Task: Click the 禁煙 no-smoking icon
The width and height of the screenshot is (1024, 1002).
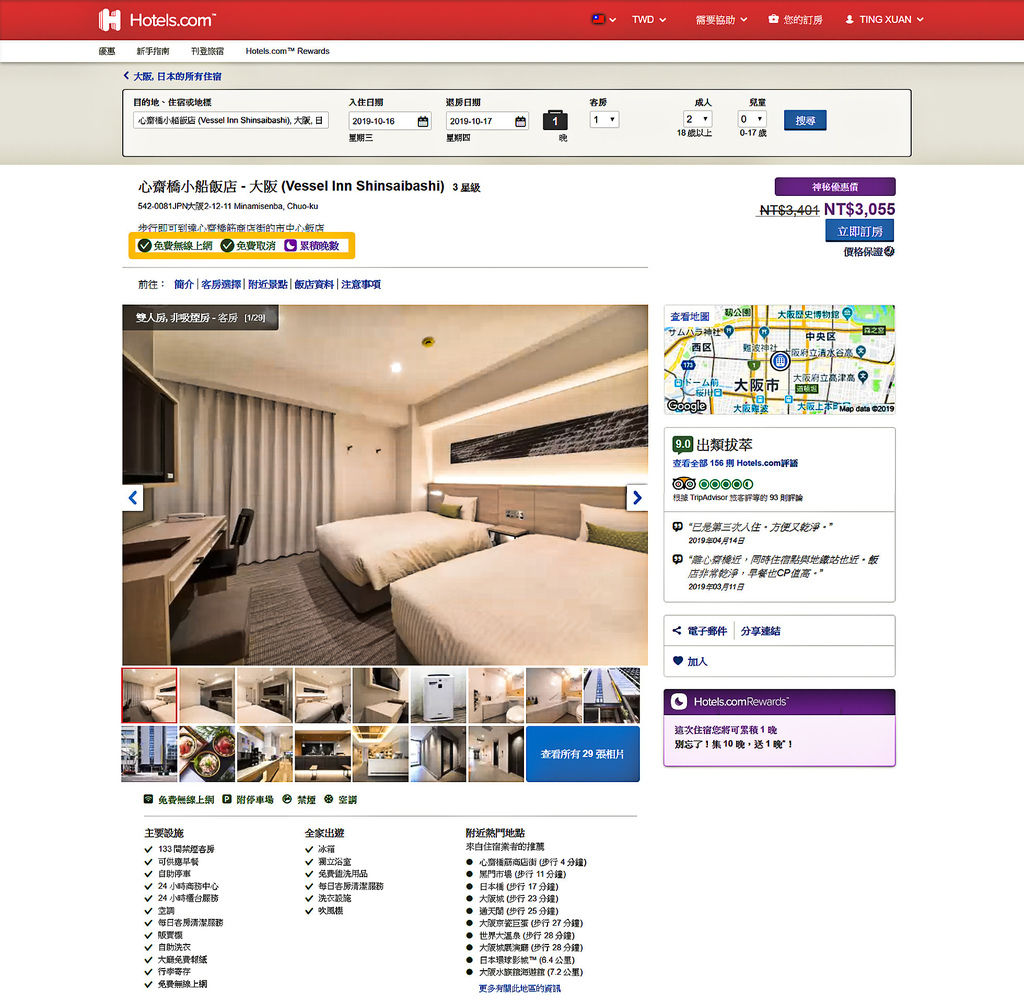Action: point(287,799)
